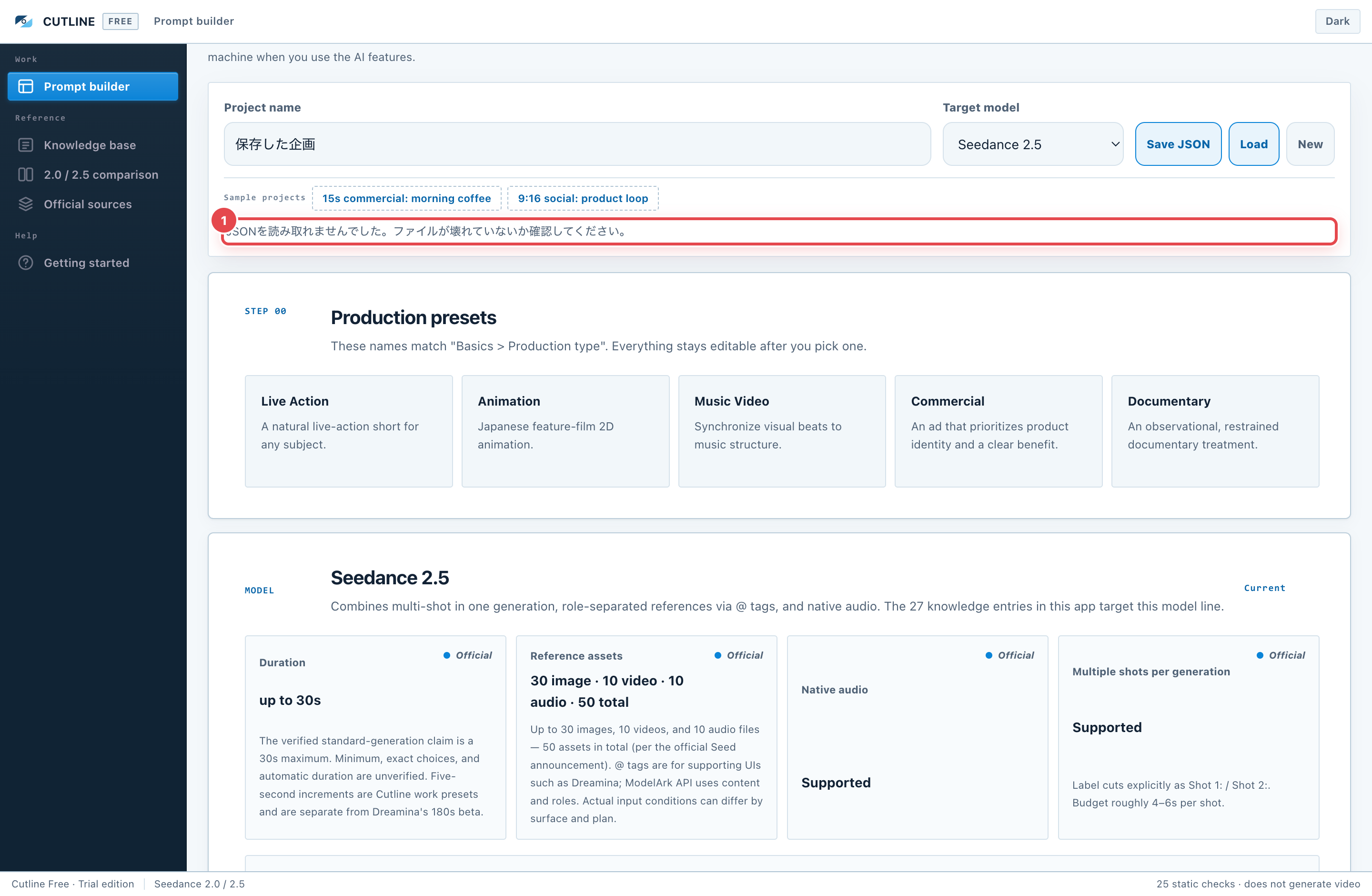This screenshot has width=1372, height=896.
Task: Click the Prompt builder layout icon
Action: pos(25,86)
